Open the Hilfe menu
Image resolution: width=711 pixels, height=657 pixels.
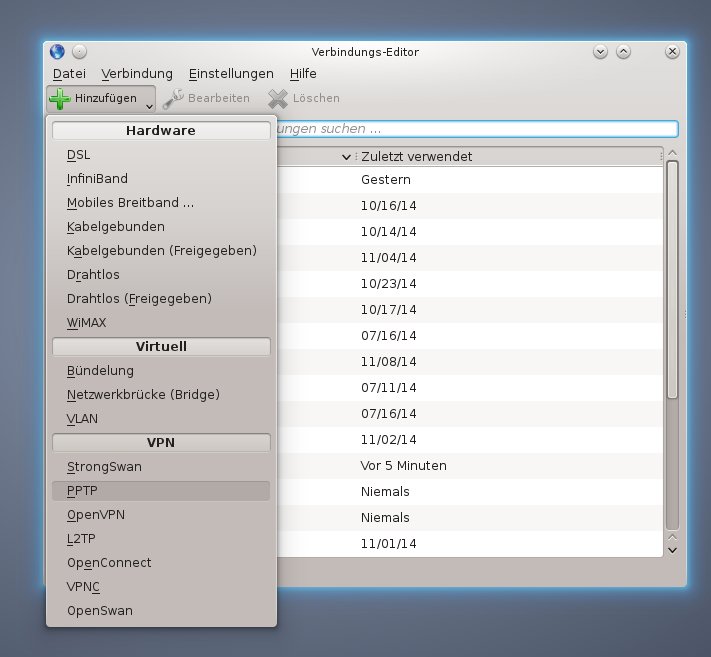[x=303, y=74]
